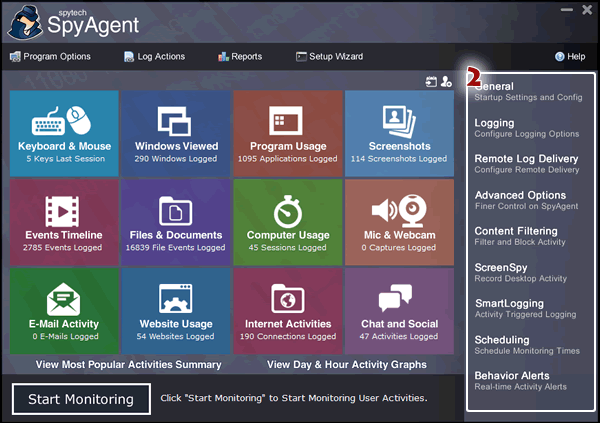Click the '290 Windows Logged' text
The image size is (600, 423).
(x=176, y=158)
